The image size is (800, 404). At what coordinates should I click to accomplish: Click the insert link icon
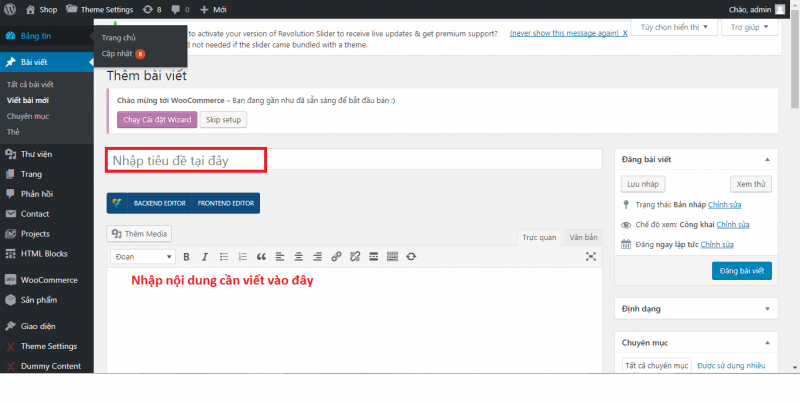[x=337, y=257]
